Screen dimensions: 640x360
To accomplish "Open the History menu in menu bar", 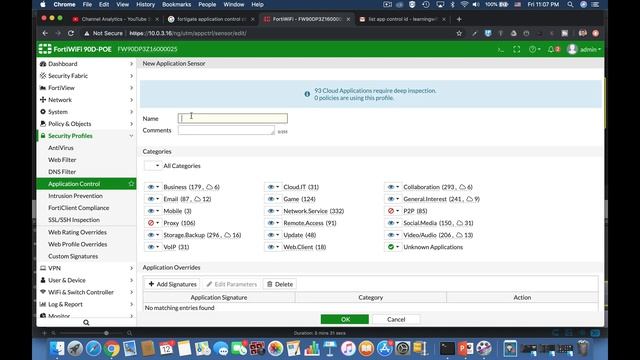I will (145, 4).
